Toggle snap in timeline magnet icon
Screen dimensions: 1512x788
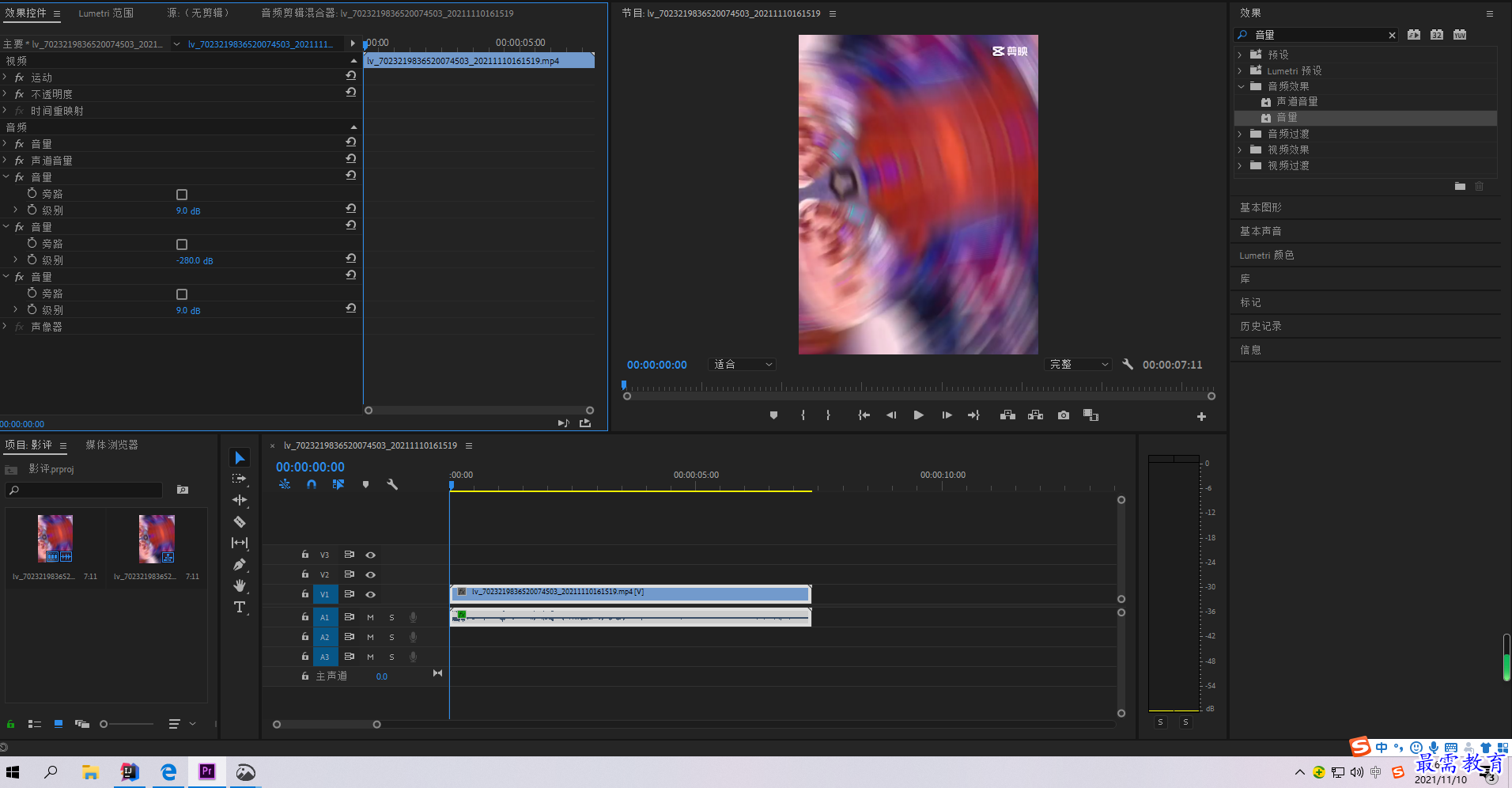click(312, 484)
